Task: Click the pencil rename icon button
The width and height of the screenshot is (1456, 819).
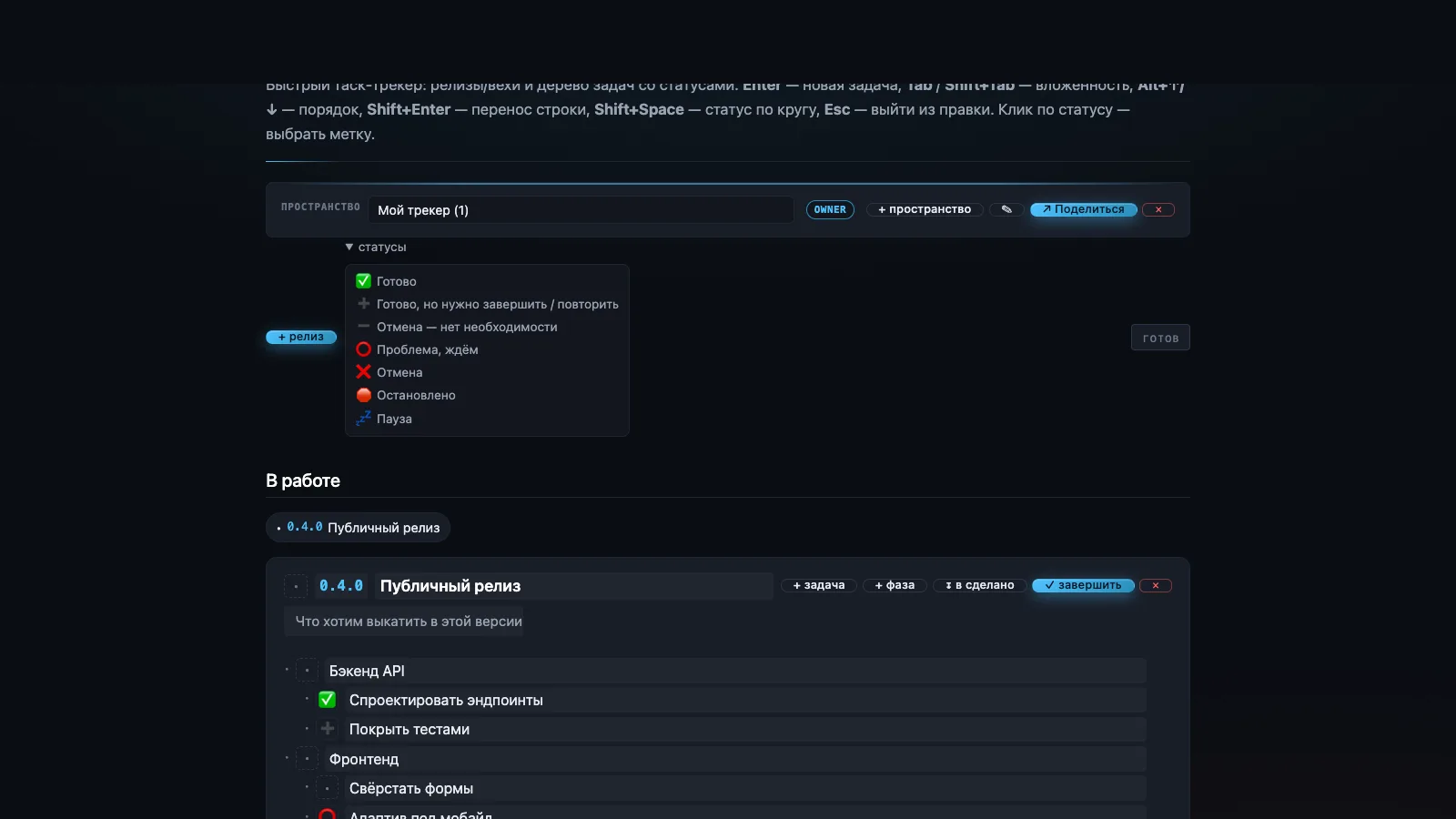Action: [1006, 209]
